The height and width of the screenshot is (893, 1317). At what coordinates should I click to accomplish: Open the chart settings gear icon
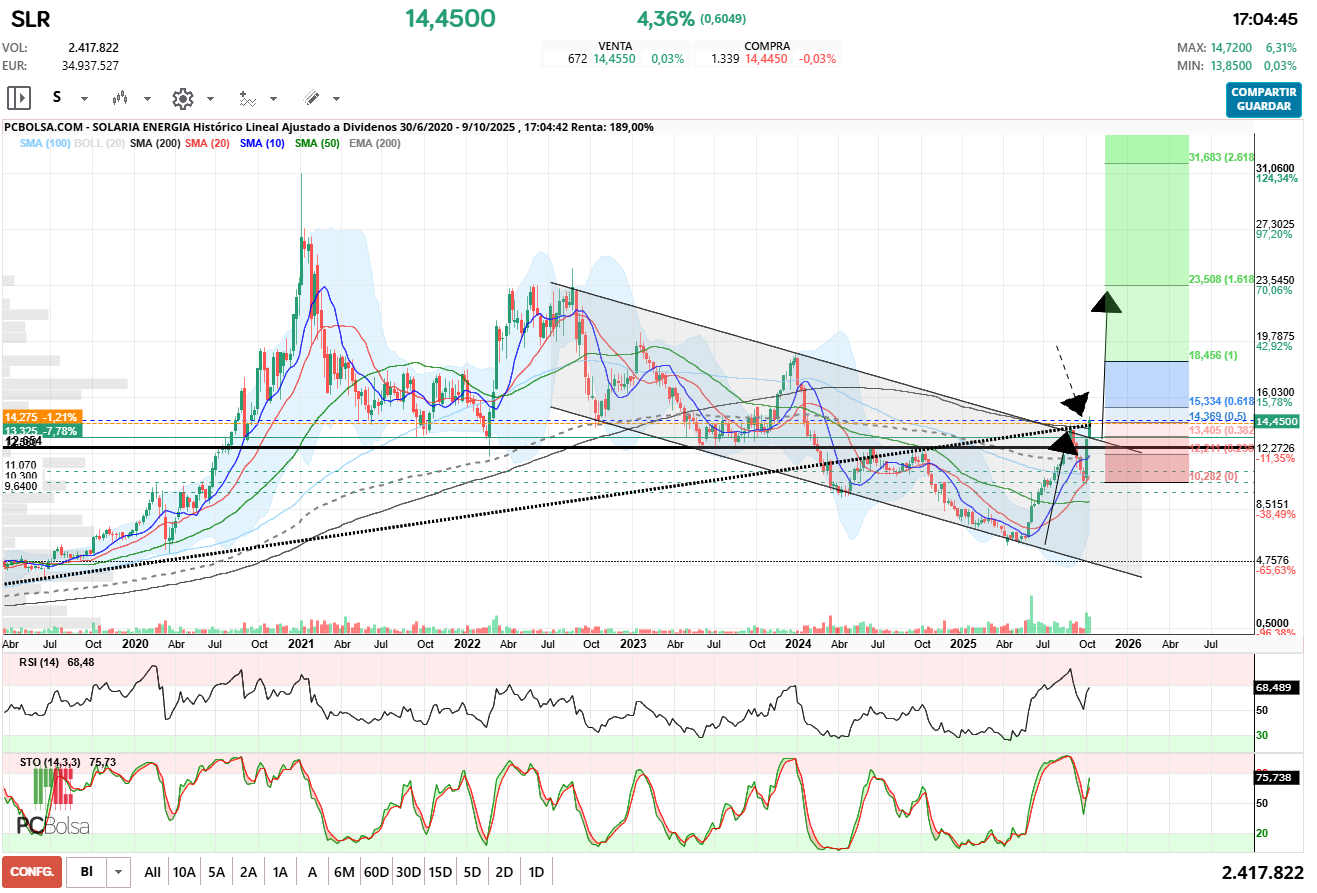pos(182,98)
